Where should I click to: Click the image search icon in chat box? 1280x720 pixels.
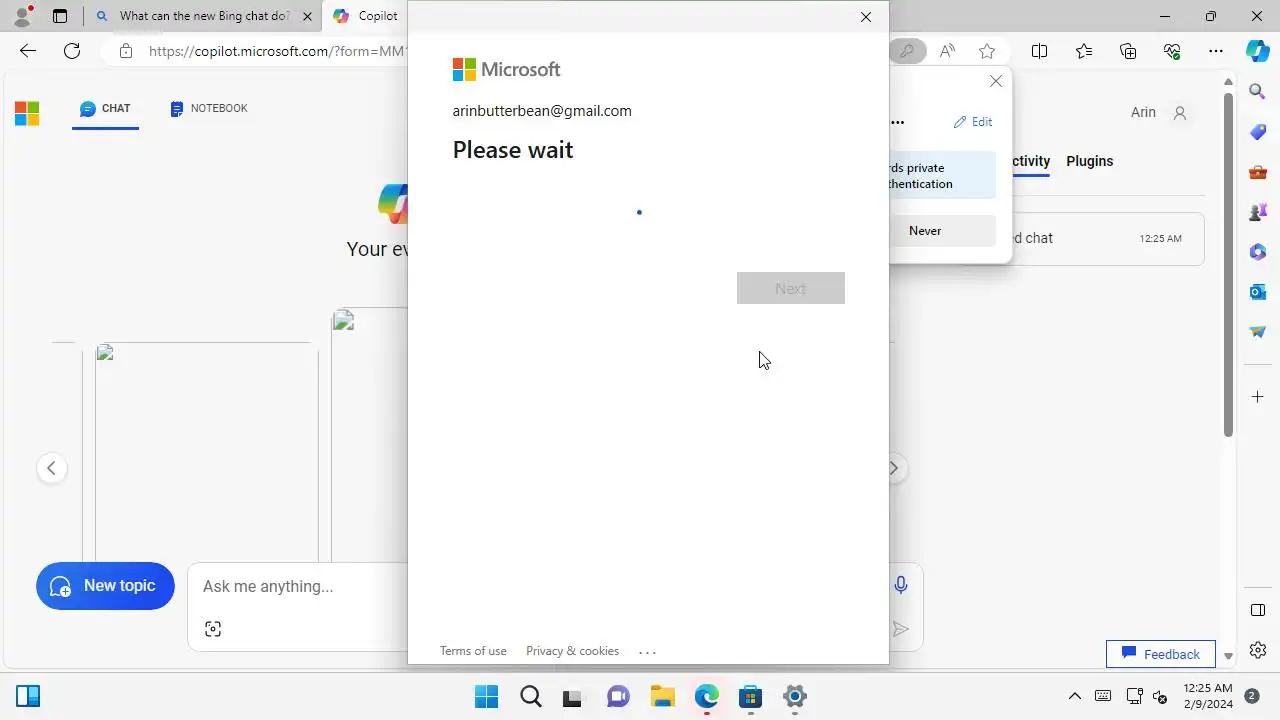213,629
